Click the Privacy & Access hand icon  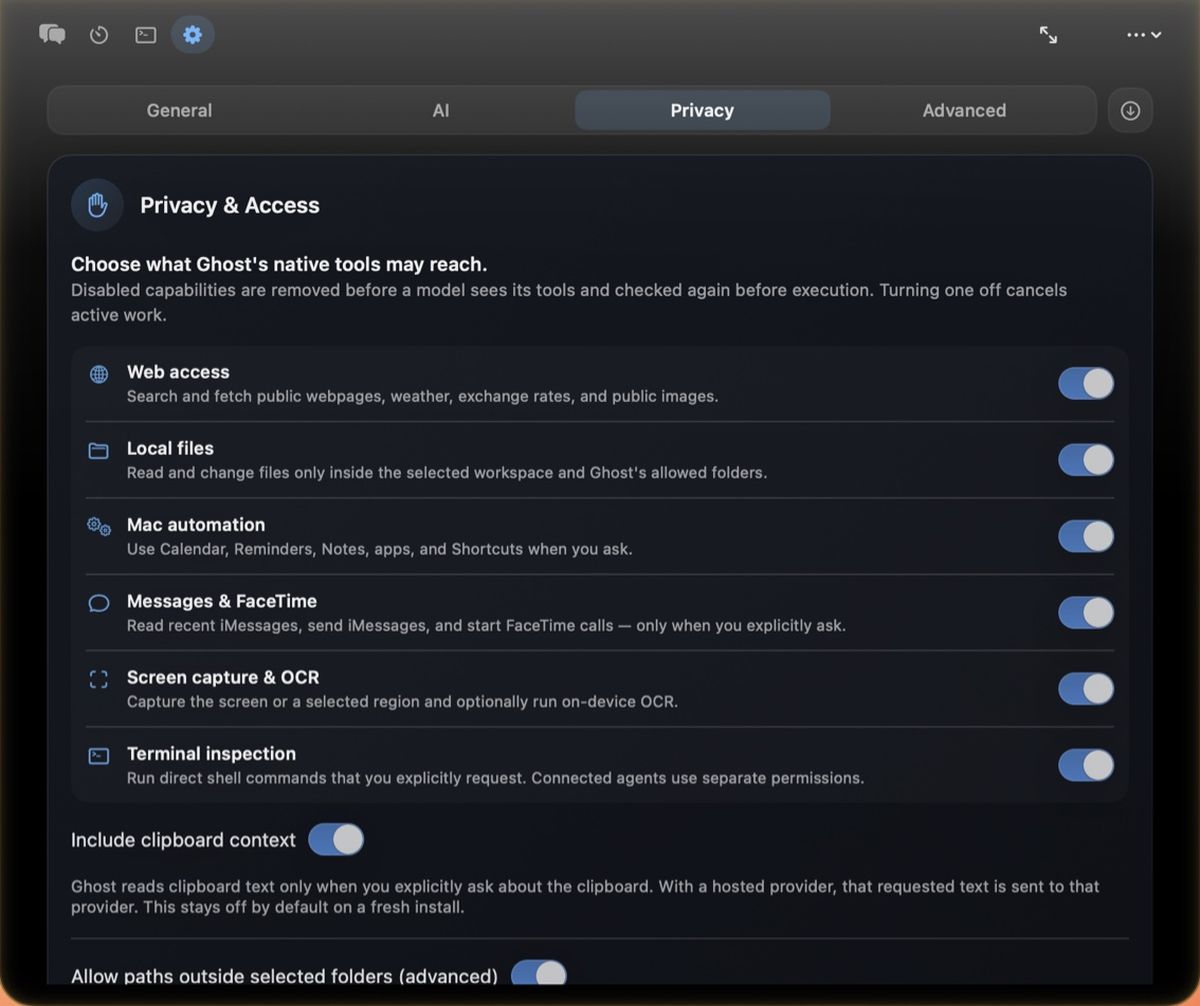[x=97, y=205]
